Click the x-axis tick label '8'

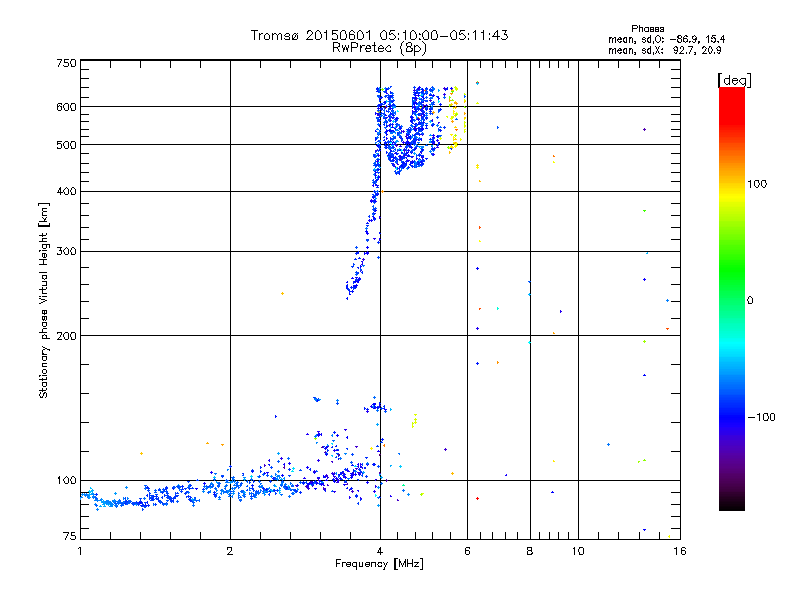click(x=530, y=551)
